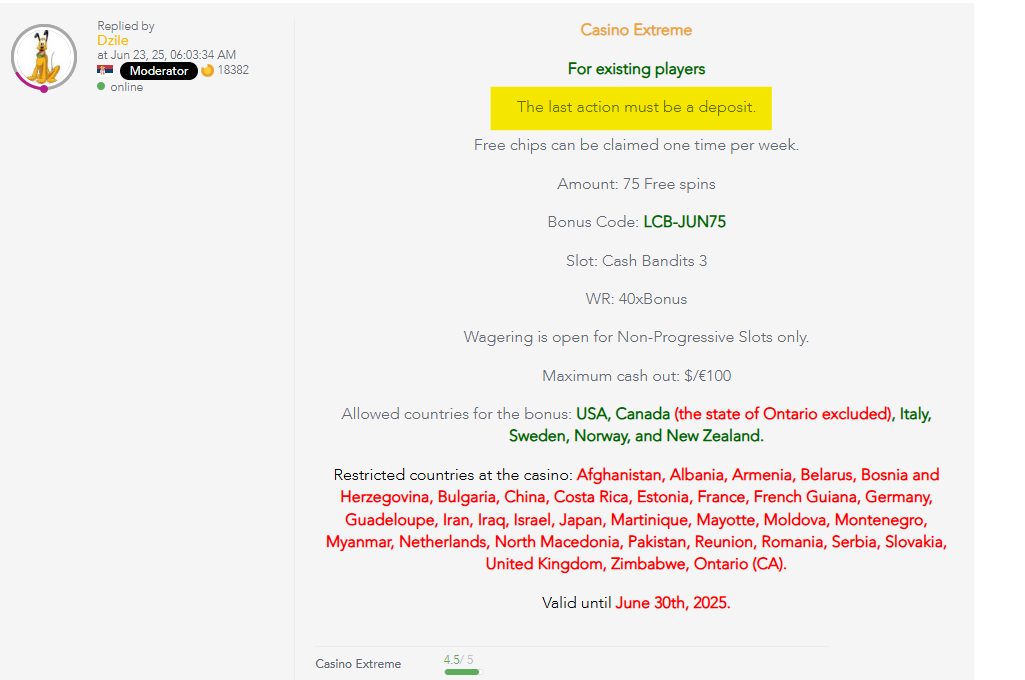Click the yellow highlighted 'last action must be a deposit' note
The height and width of the screenshot is (680, 1025).
click(x=631, y=108)
